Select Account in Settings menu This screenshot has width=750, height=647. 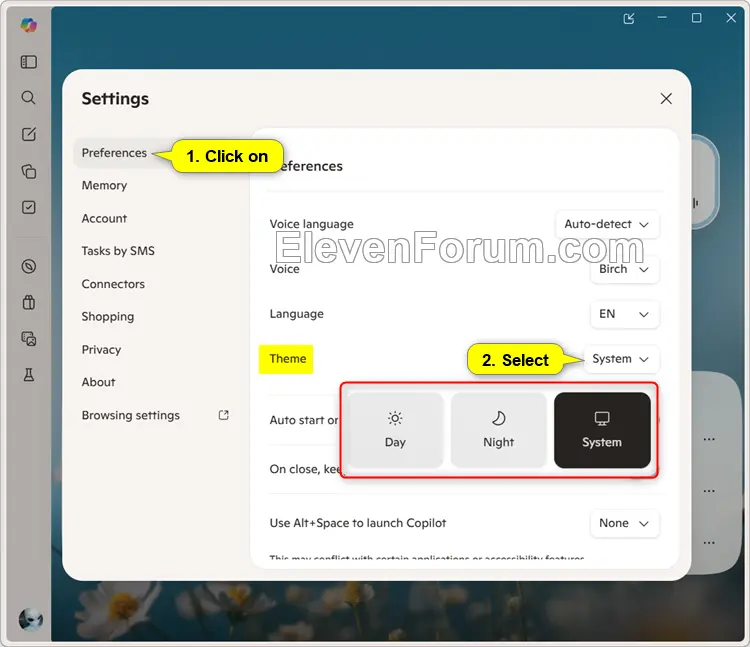(x=104, y=218)
